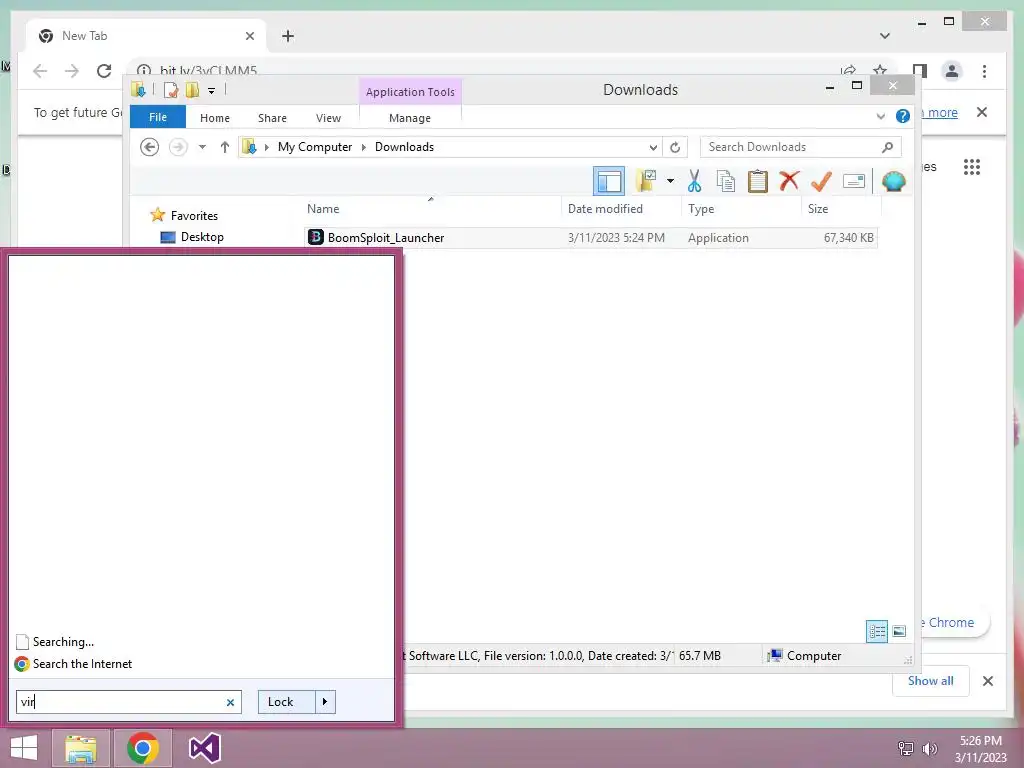This screenshot has width=1024, height=768.
Task: Select Desktop in the navigation pane
Action: 202,237
